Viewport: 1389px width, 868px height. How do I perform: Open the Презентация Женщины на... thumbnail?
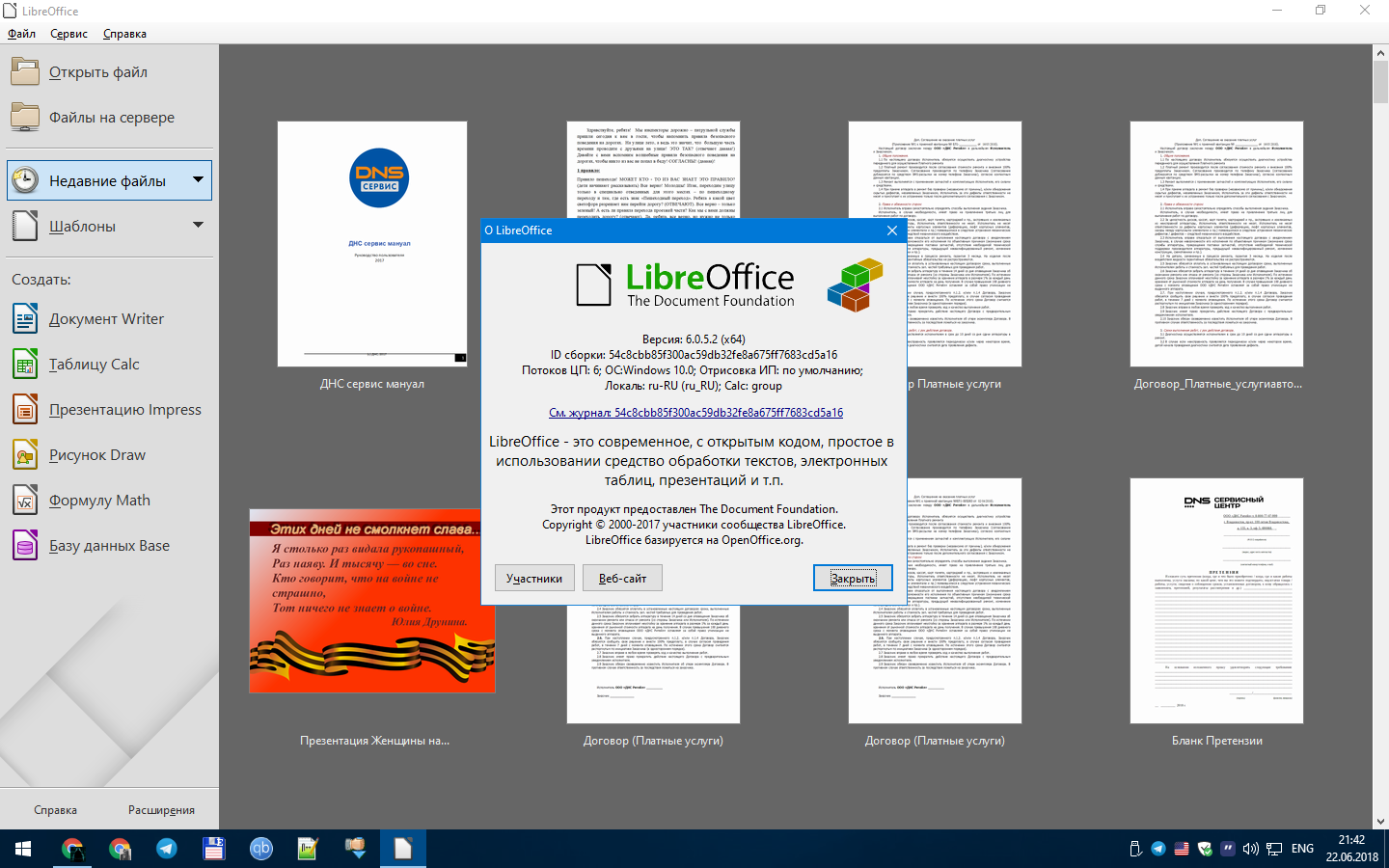372,601
